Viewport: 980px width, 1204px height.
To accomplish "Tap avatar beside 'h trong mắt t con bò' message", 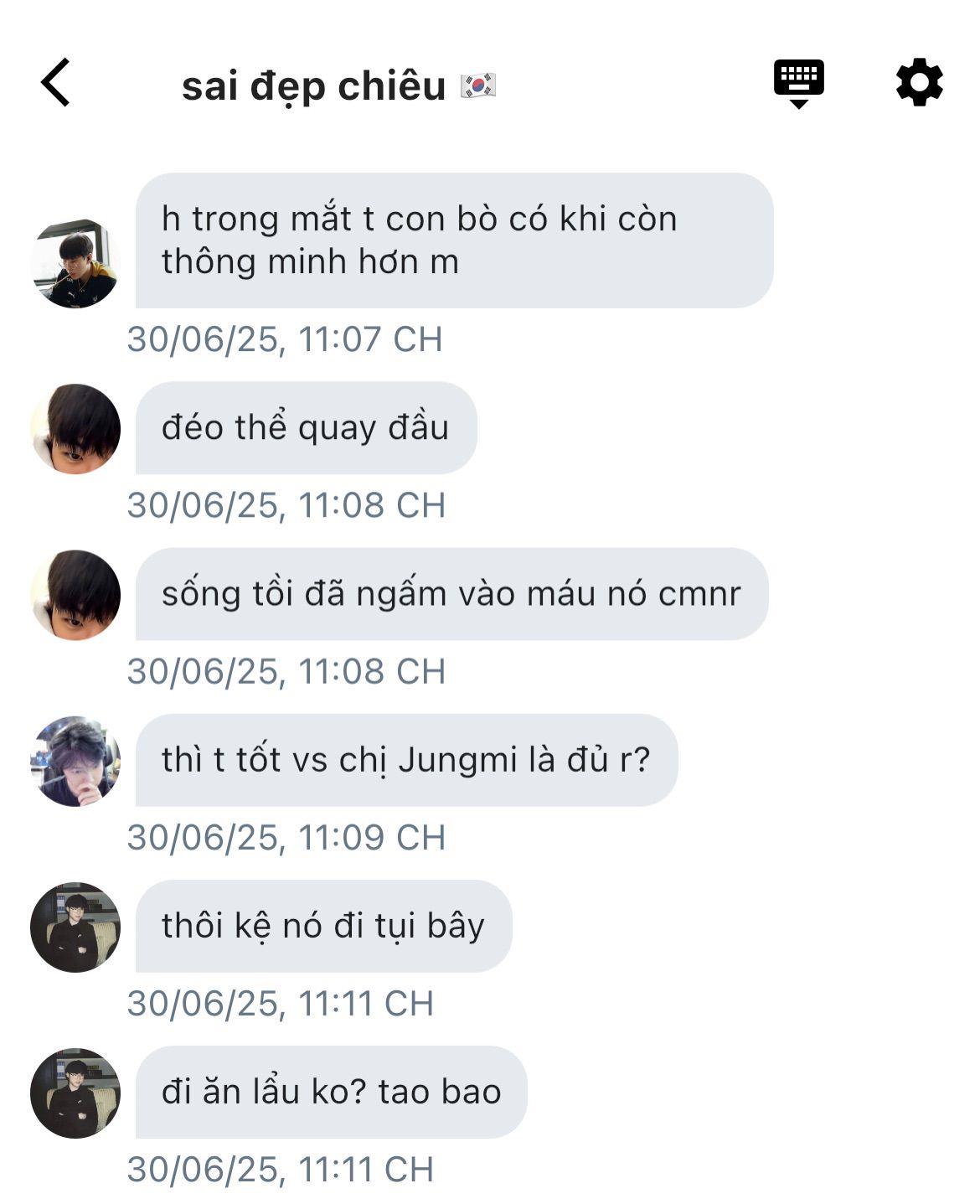I will pyautogui.click(x=75, y=263).
